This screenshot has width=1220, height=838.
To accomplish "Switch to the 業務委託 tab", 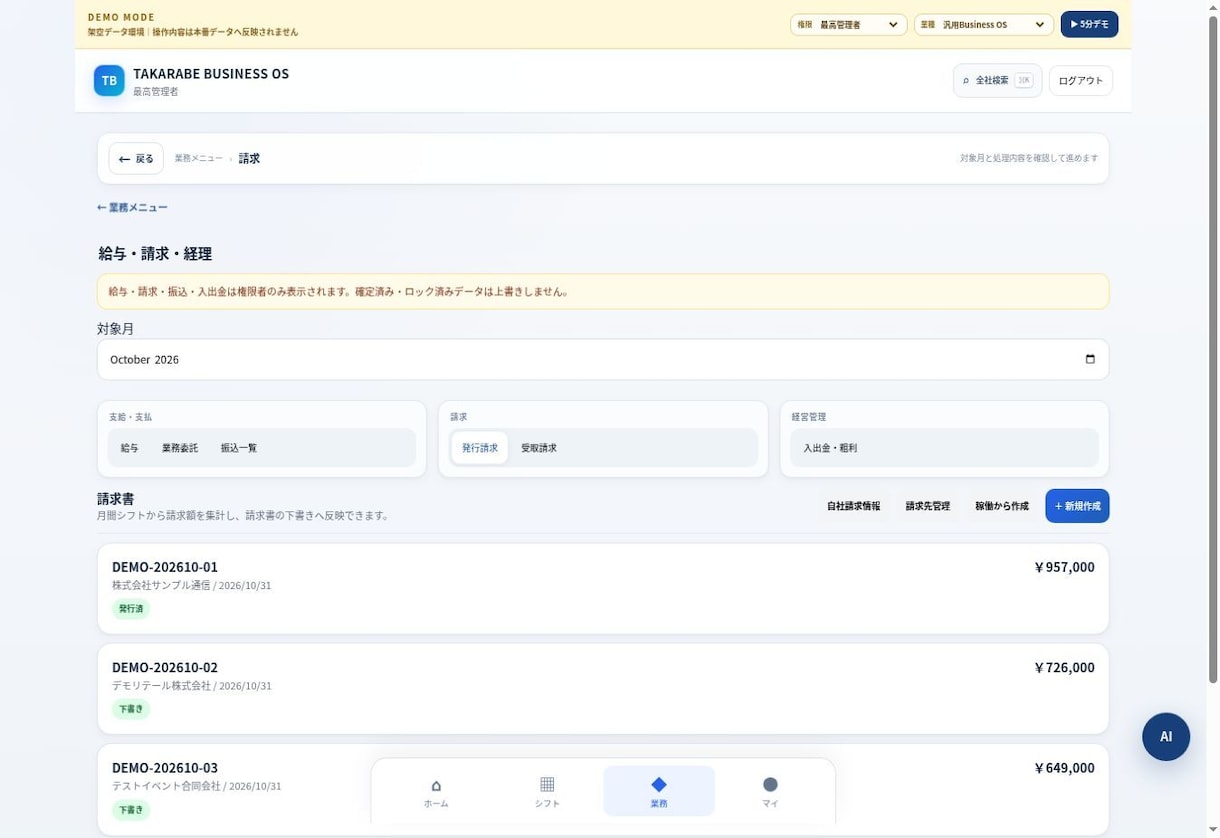I will click(x=180, y=448).
